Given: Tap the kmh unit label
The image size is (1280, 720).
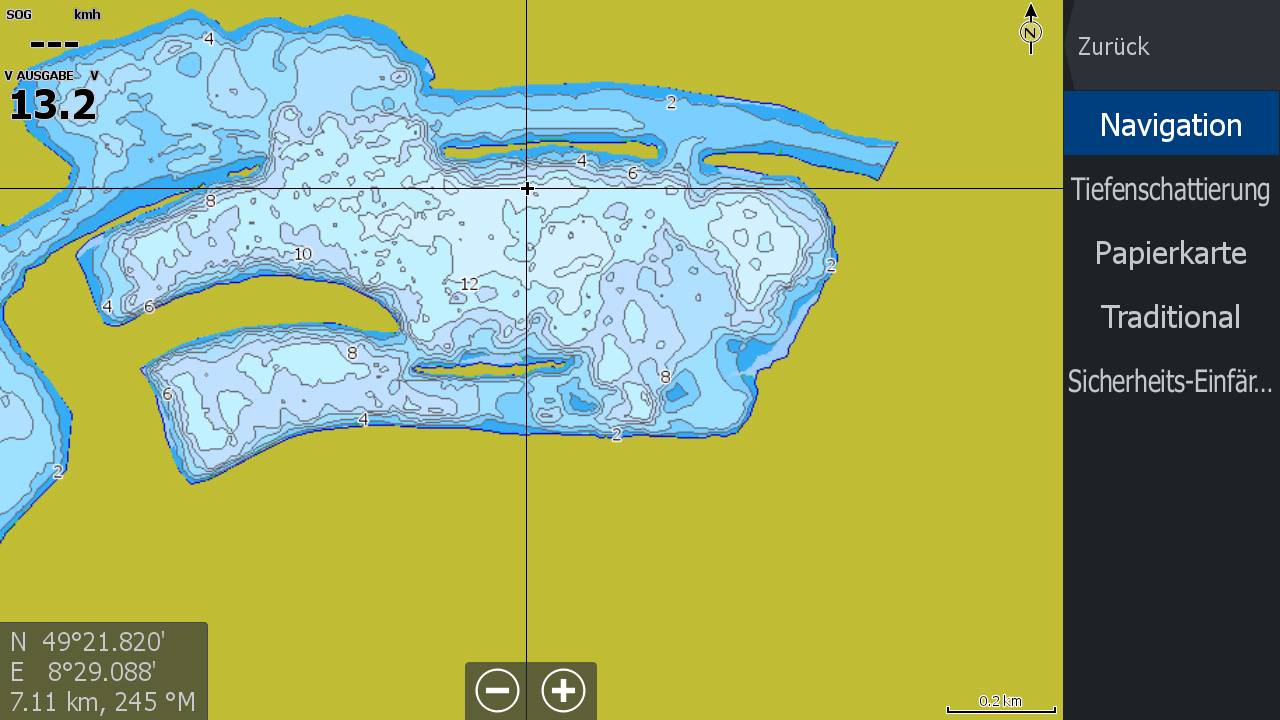Looking at the screenshot, I should coord(87,15).
